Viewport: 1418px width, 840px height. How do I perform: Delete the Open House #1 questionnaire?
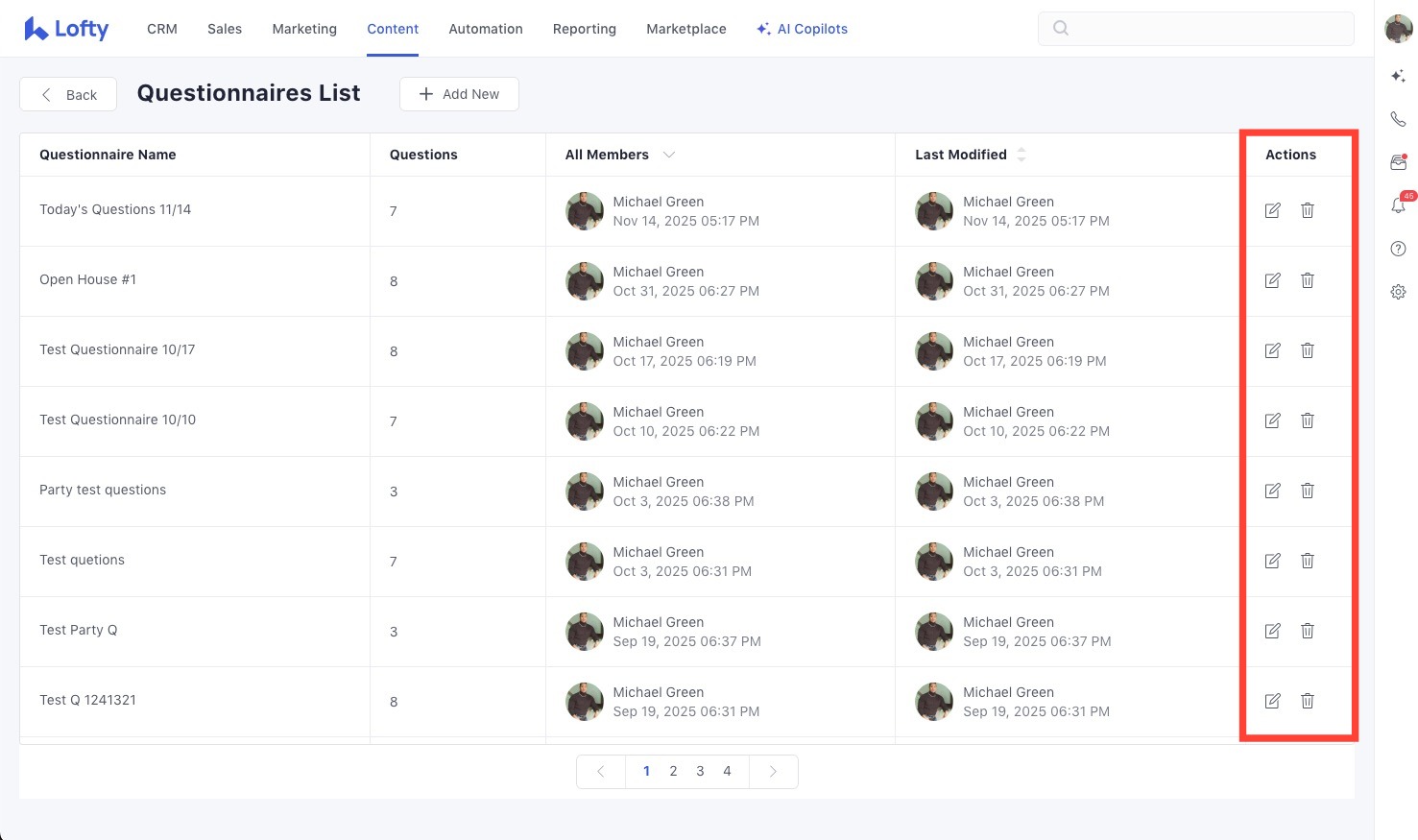(1307, 280)
